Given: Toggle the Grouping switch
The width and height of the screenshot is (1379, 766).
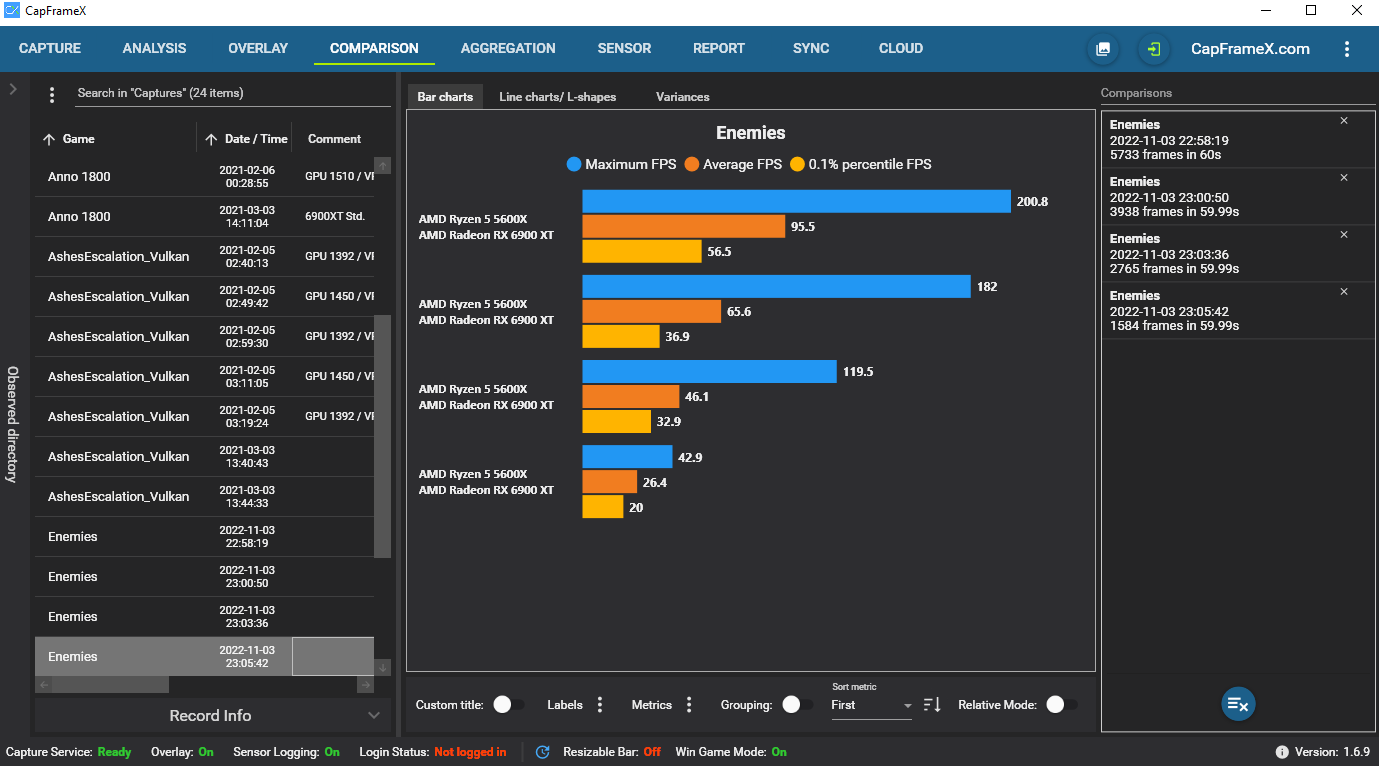Looking at the screenshot, I should [x=797, y=705].
